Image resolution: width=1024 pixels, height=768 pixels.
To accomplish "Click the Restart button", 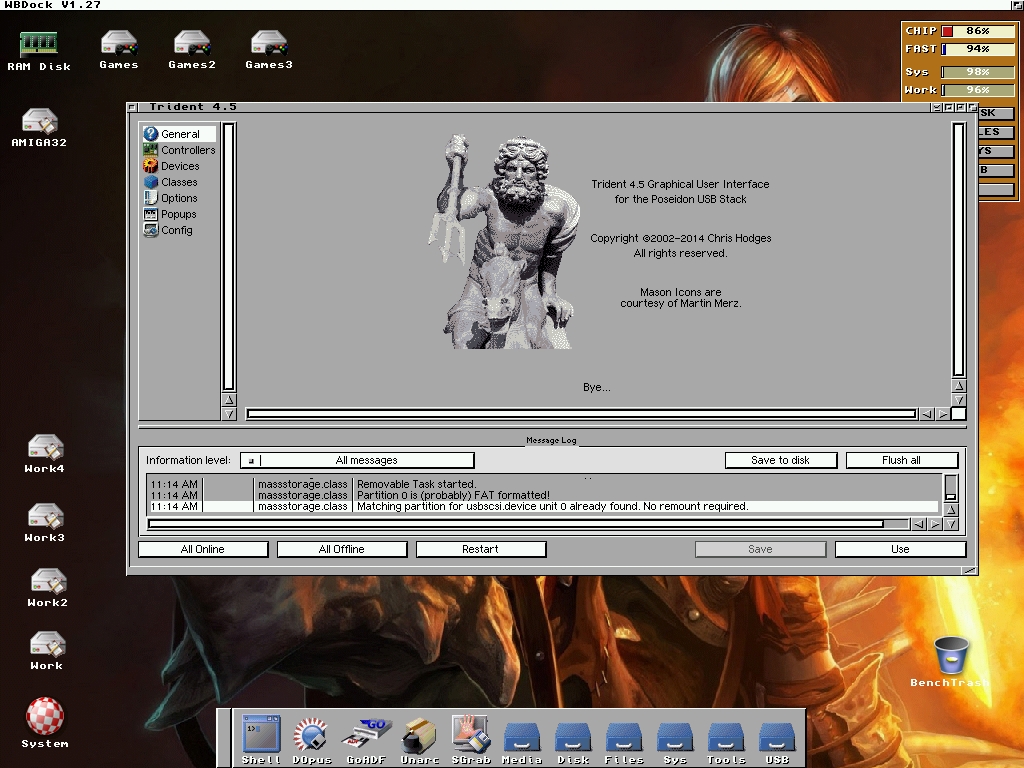I will (481, 549).
